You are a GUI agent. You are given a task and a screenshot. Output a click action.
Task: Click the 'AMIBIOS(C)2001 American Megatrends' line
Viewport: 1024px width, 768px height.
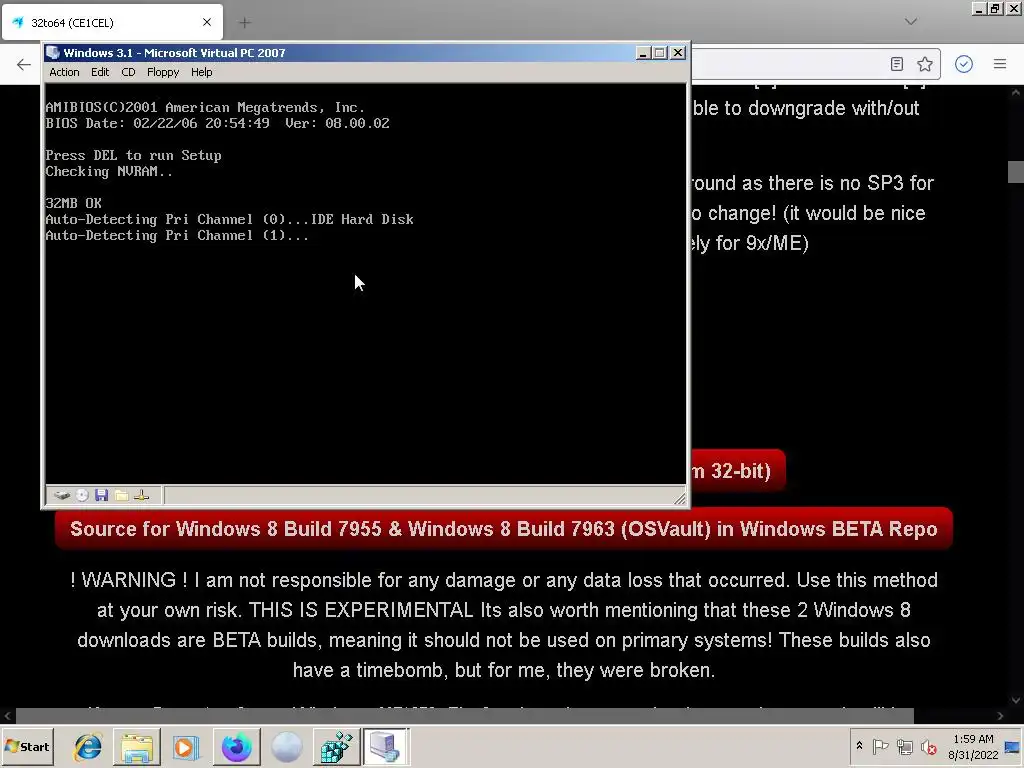point(205,107)
